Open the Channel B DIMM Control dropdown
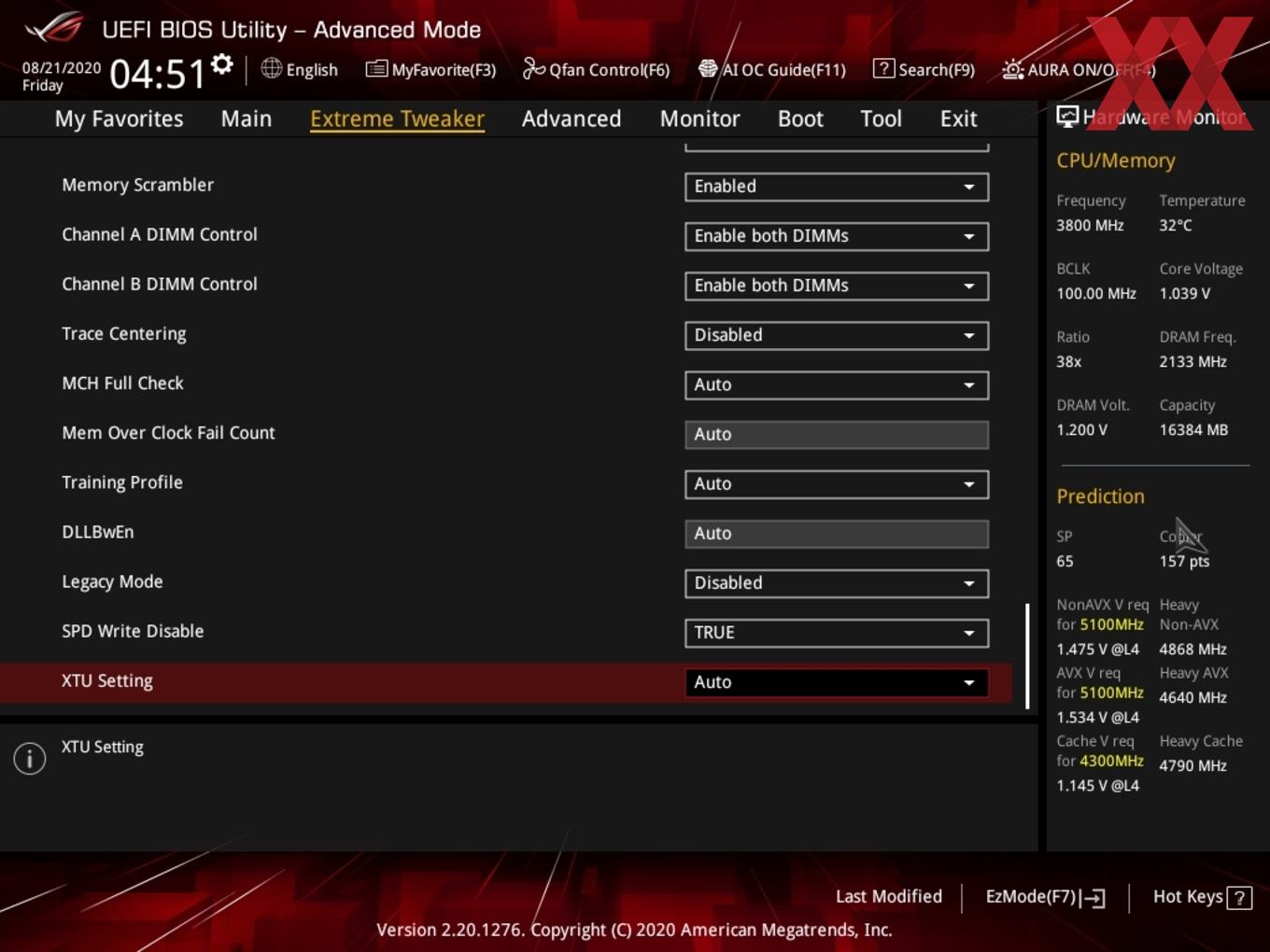 (x=837, y=286)
